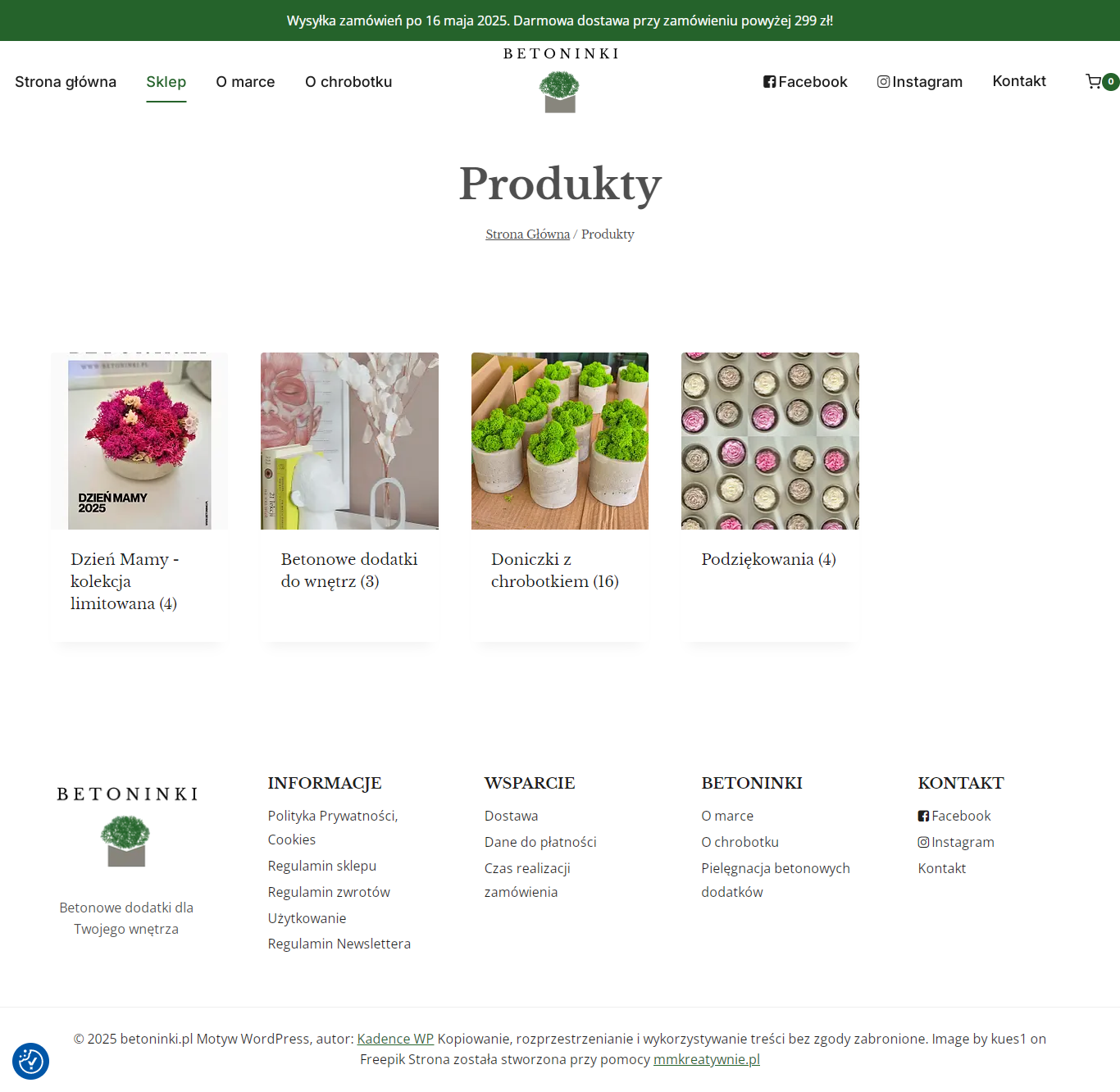Open Kontakt in header navigation
The height and width of the screenshot is (1092, 1120).
tap(1019, 81)
